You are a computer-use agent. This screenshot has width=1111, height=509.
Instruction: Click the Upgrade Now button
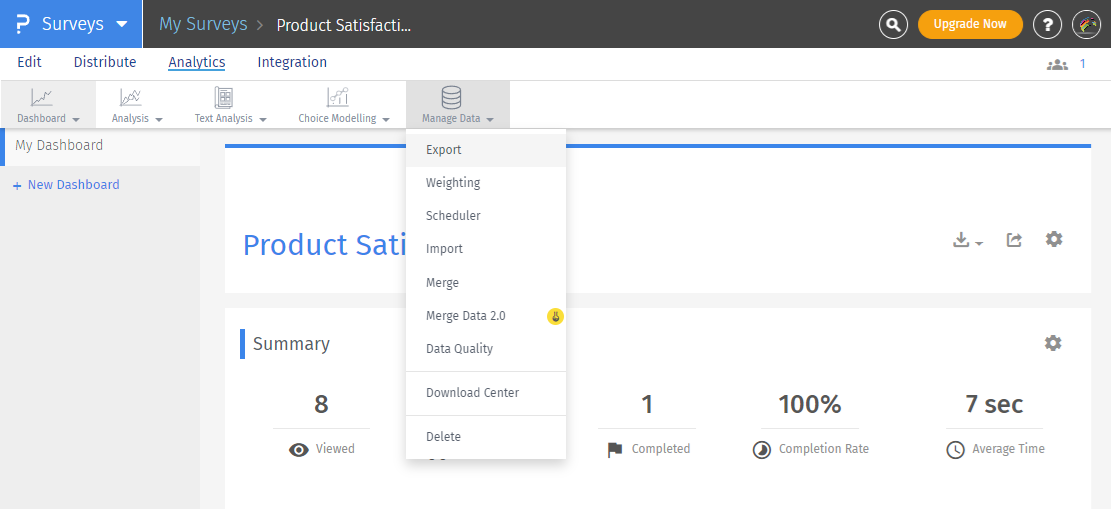970,24
